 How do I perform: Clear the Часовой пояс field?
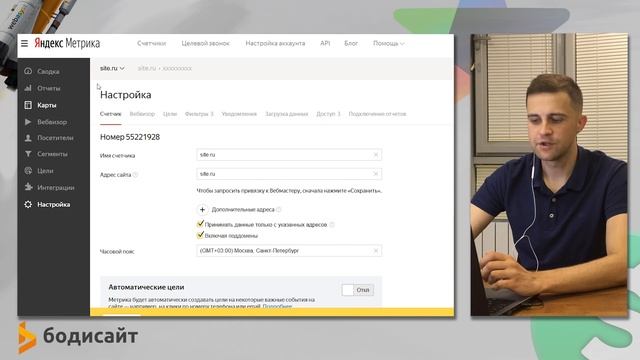[x=376, y=251]
